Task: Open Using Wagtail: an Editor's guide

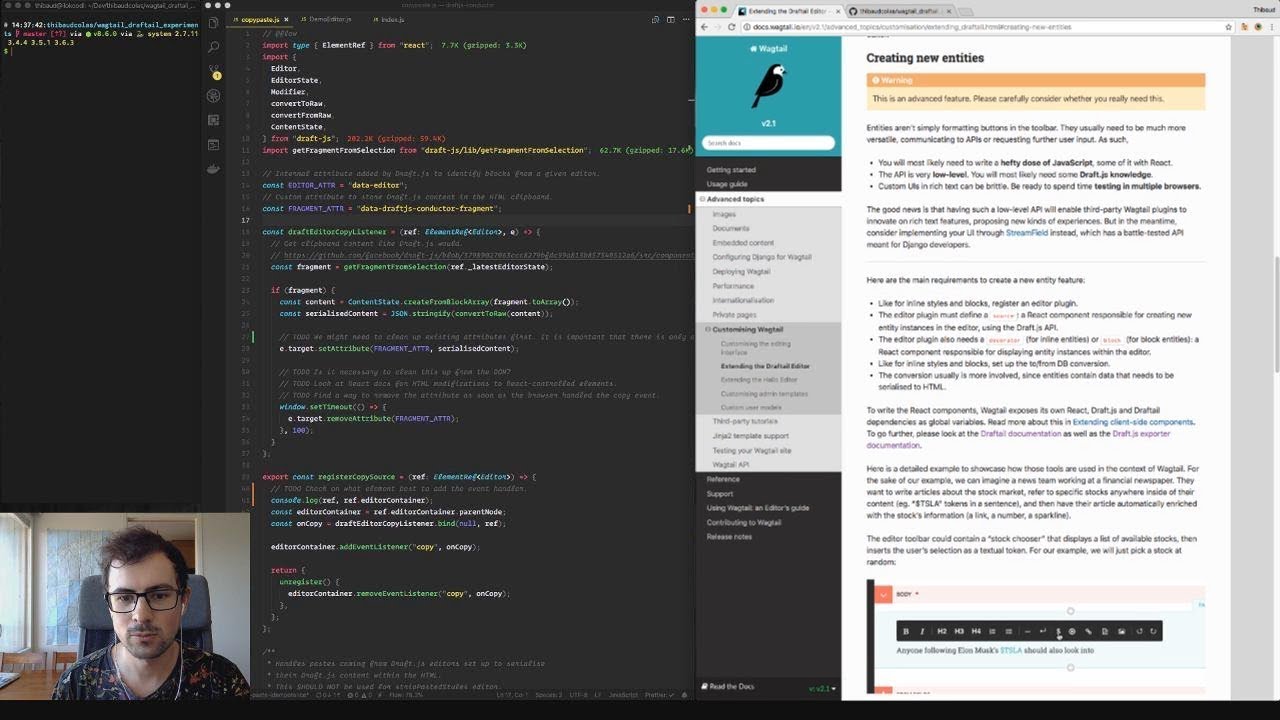Action: (x=758, y=508)
